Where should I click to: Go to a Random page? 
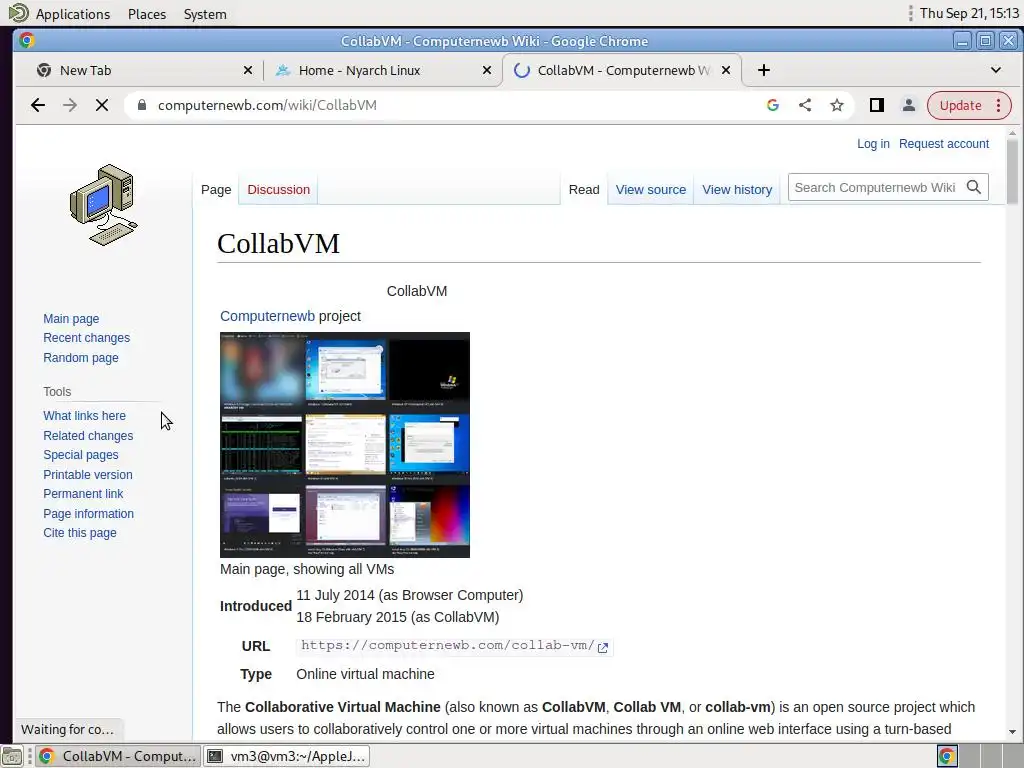[81, 358]
